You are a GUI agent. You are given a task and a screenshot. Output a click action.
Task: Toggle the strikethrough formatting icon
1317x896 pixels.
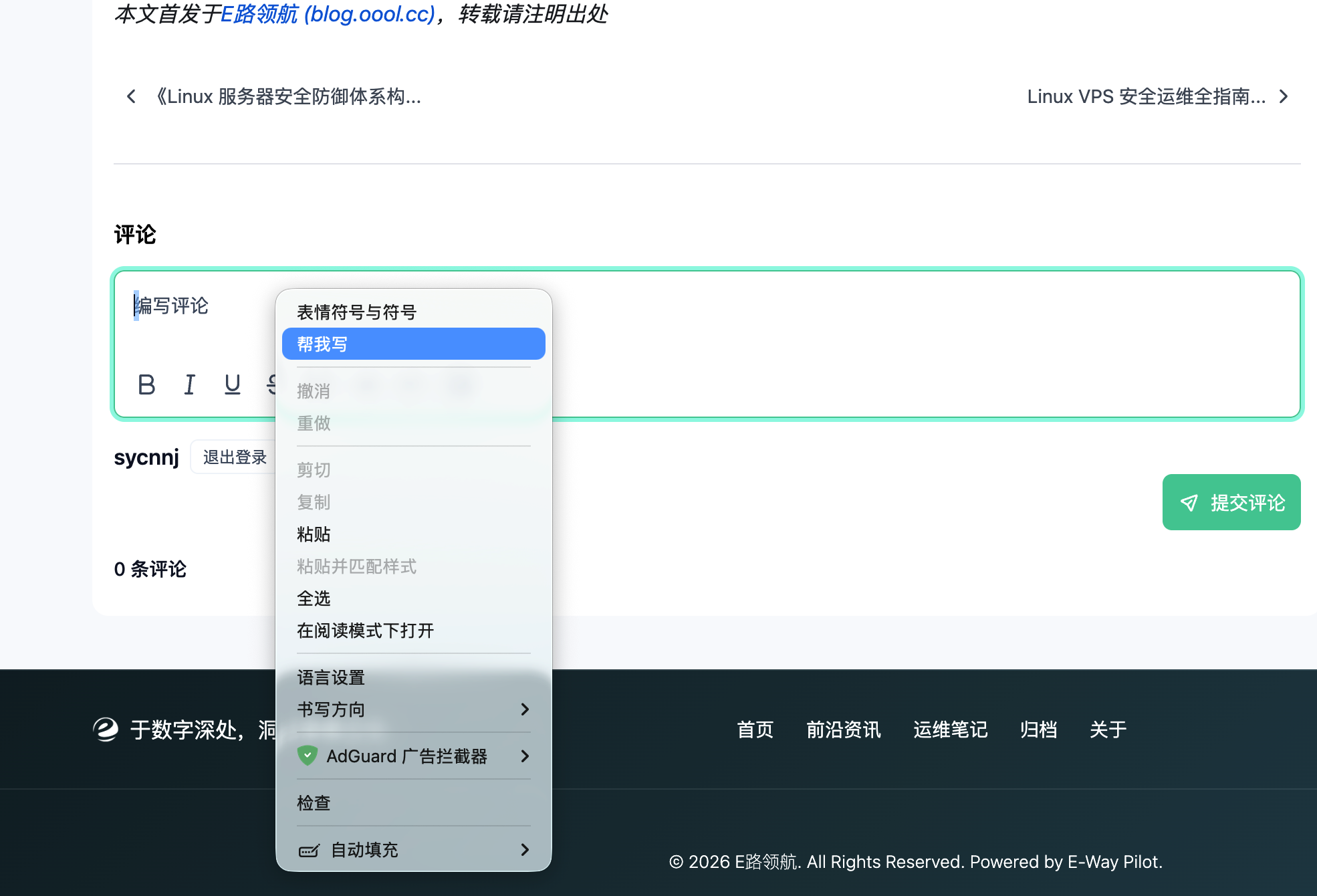pos(274,384)
